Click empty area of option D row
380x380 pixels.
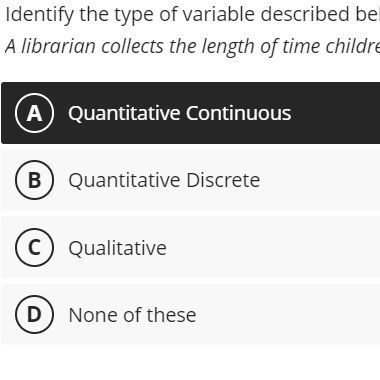(x=287, y=314)
